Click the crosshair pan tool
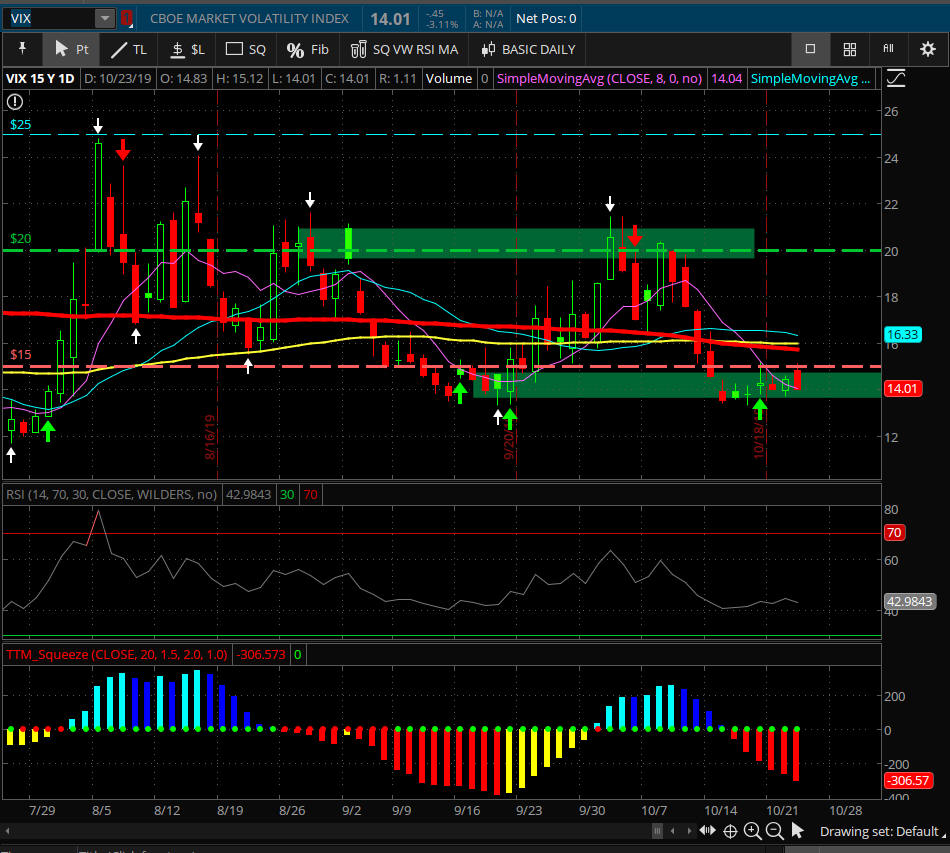 (730, 831)
